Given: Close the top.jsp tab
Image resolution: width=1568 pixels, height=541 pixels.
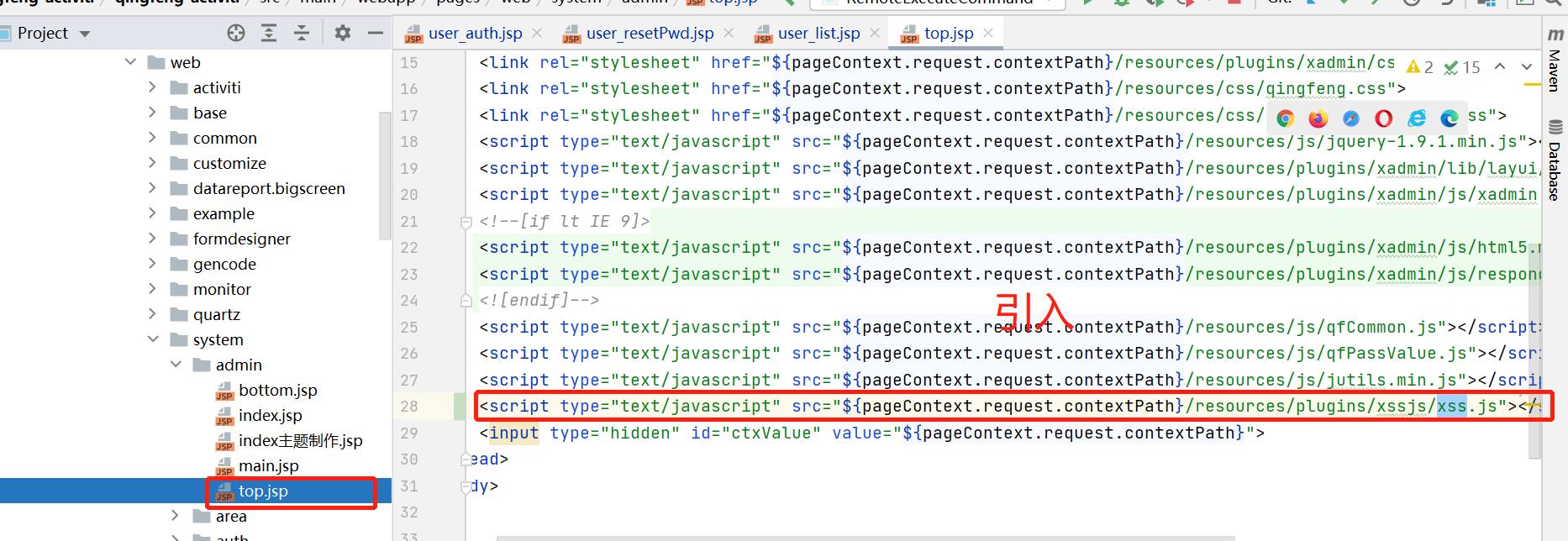Looking at the screenshot, I should [x=988, y=33].
